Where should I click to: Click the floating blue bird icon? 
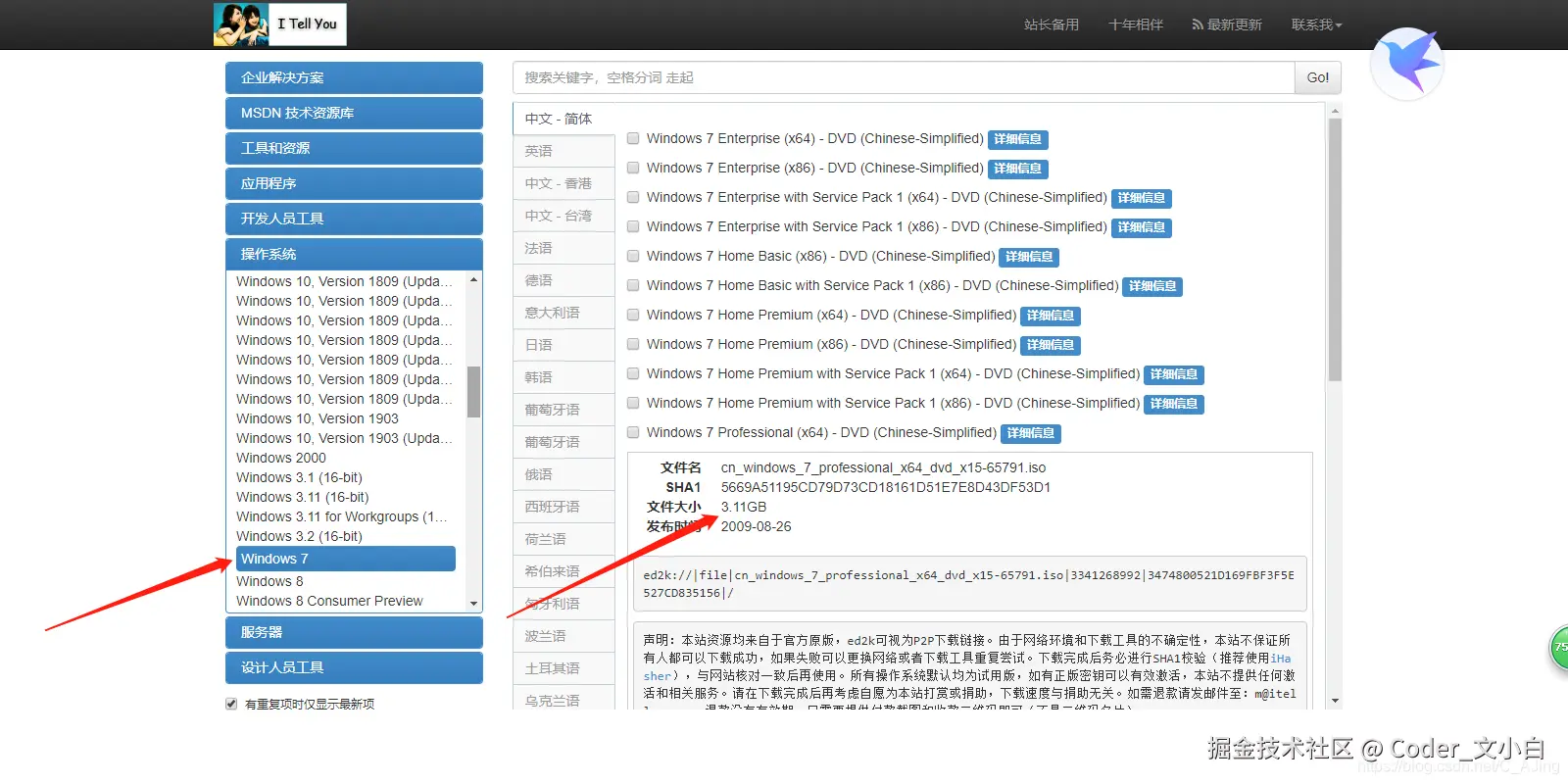(1407, 64)
